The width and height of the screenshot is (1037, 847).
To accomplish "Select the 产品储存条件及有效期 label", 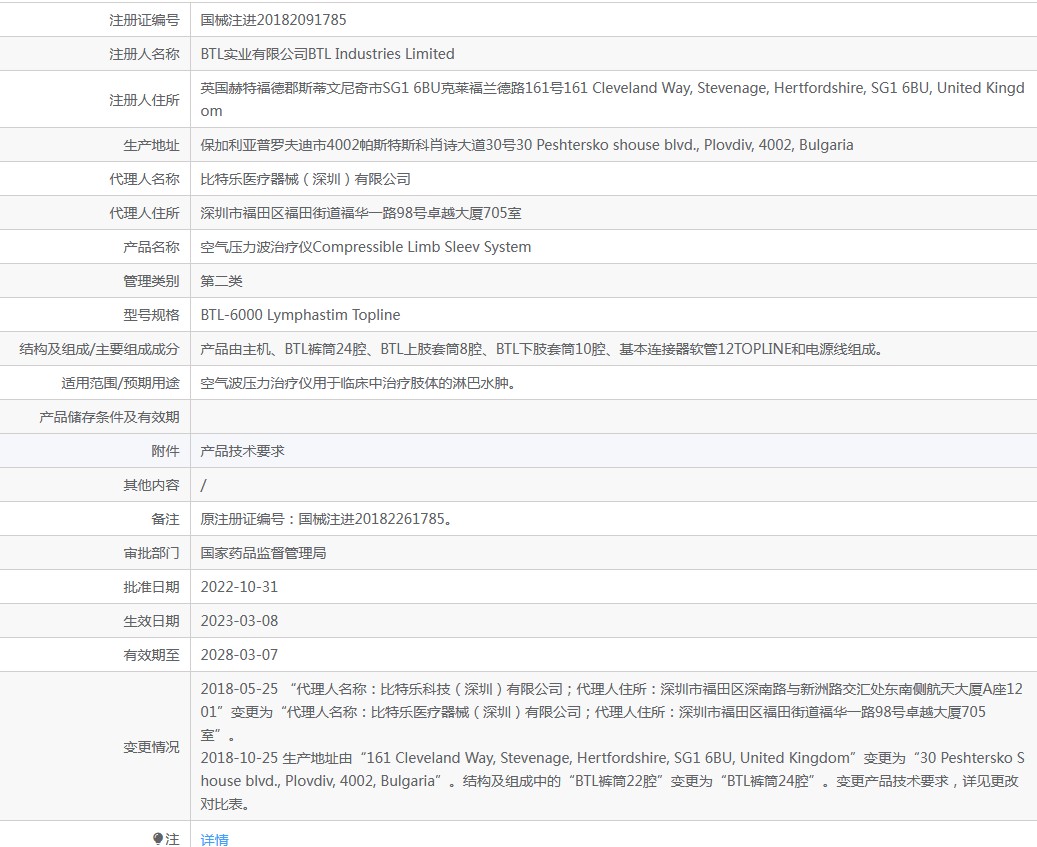I will coord(109,417).
